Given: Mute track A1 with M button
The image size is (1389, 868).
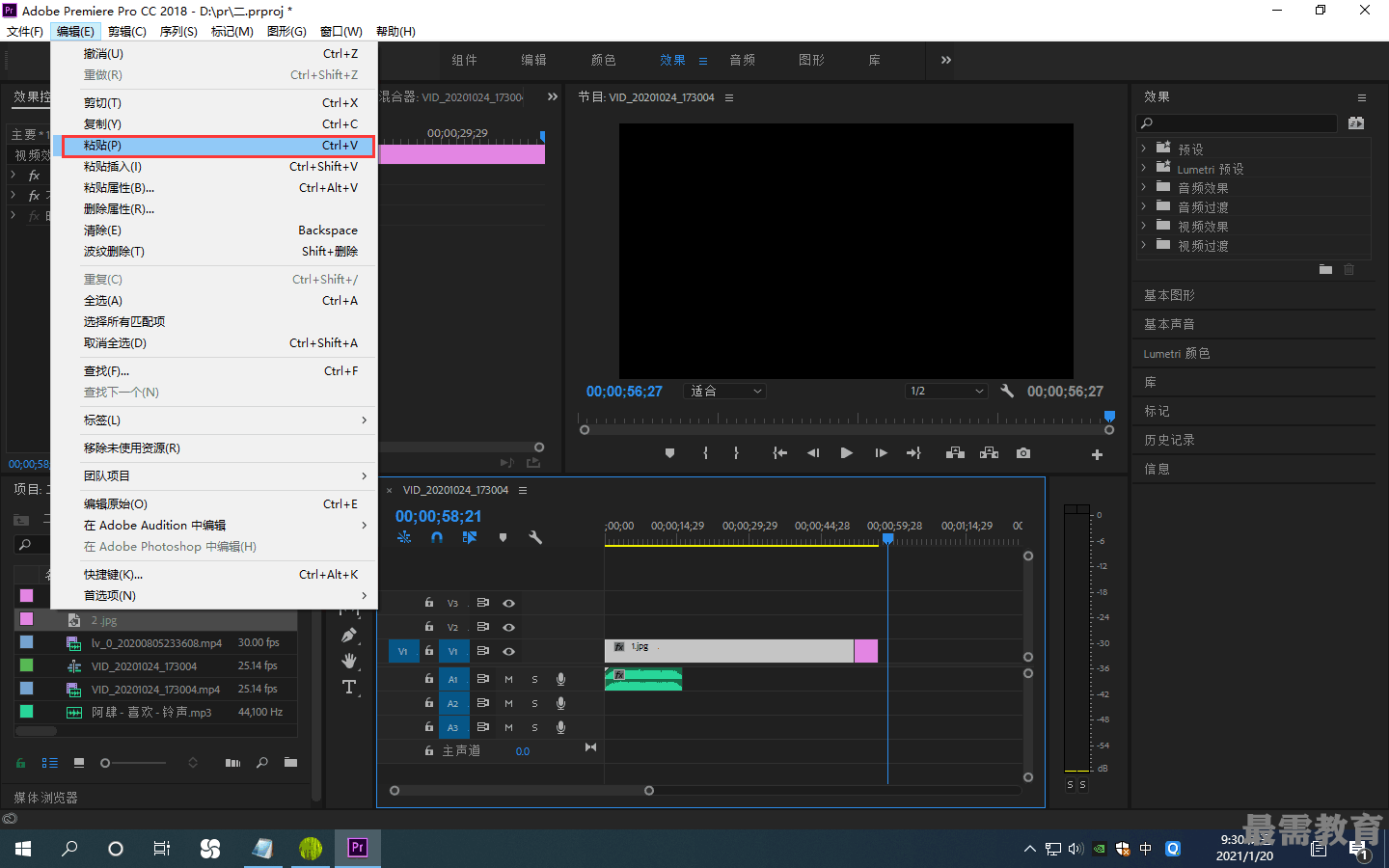Looking at the screenshot, I should click(508, 679).
